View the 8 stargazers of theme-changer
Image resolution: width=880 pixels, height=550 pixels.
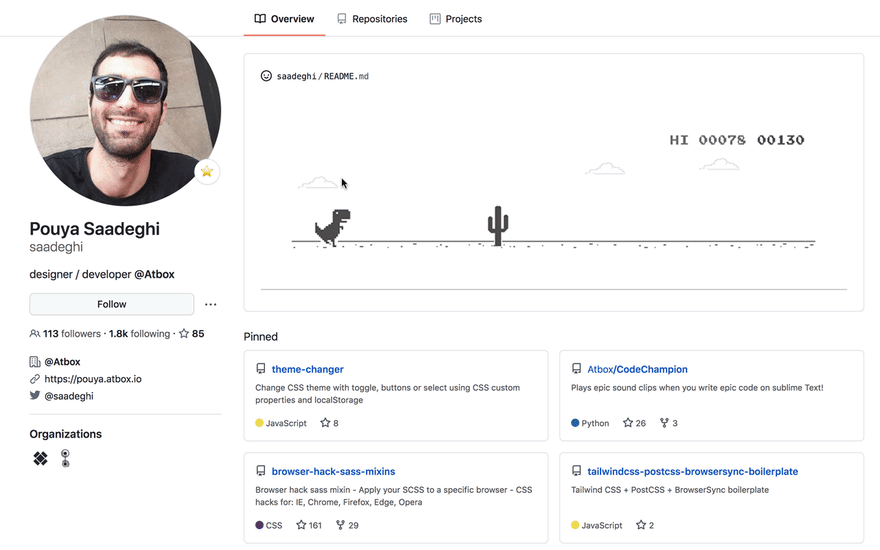tap(329, 423)
